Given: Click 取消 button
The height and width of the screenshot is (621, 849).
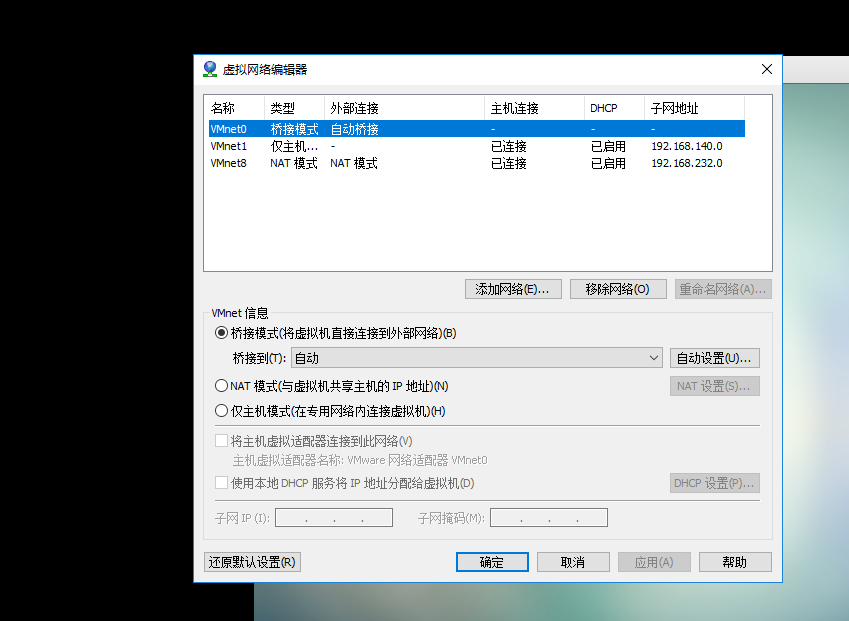Looking at the screenshot, I should [x=573, y=562].
